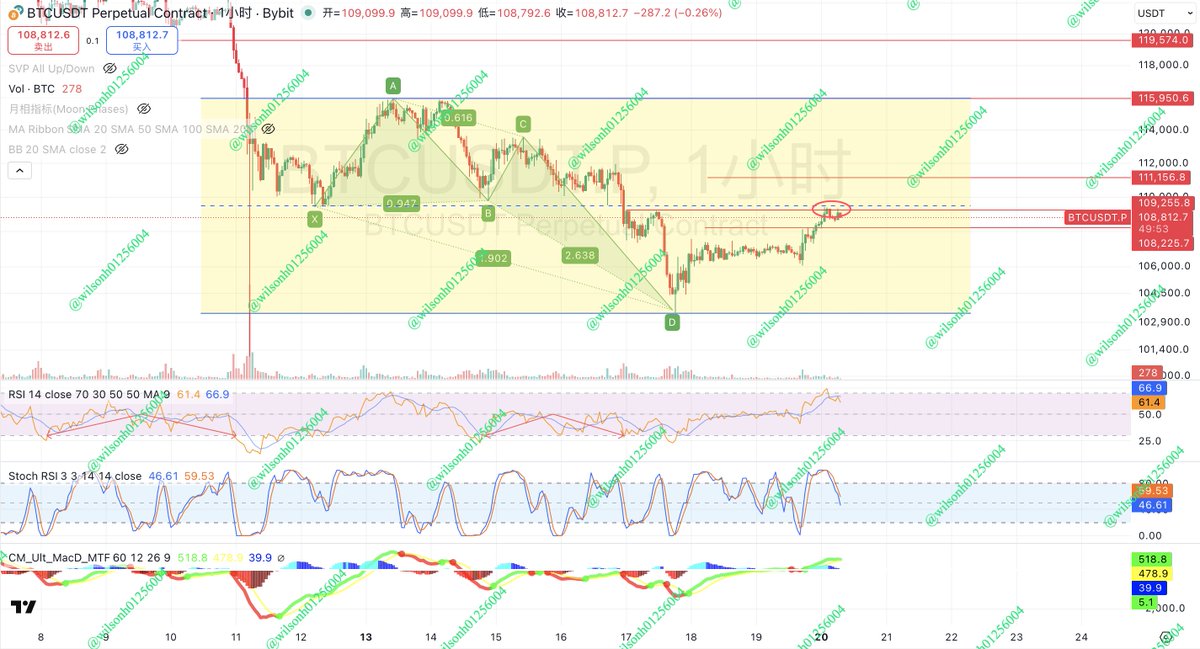The width and height of the screenshot is (1200, 649).
Task: Click the 106,000.0 price axis label
Action: [x=1164, y=265]
